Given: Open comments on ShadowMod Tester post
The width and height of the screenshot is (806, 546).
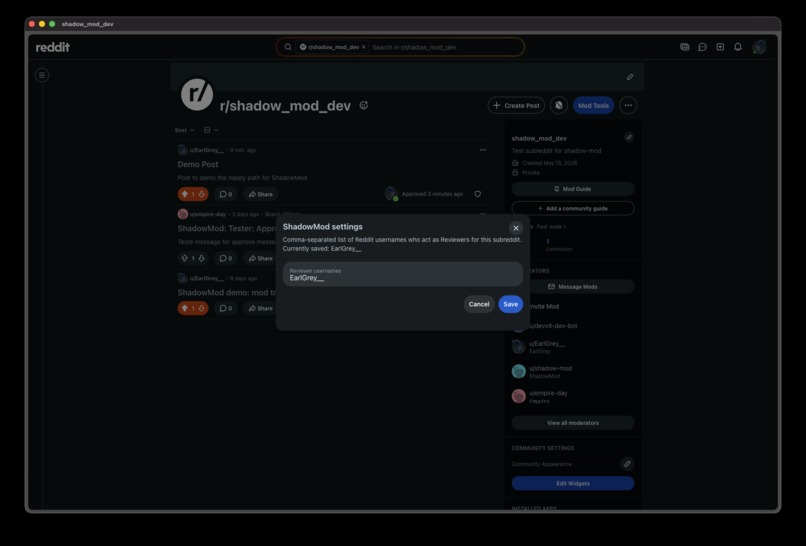Looking at the screenshot, I should coord(226,258).
